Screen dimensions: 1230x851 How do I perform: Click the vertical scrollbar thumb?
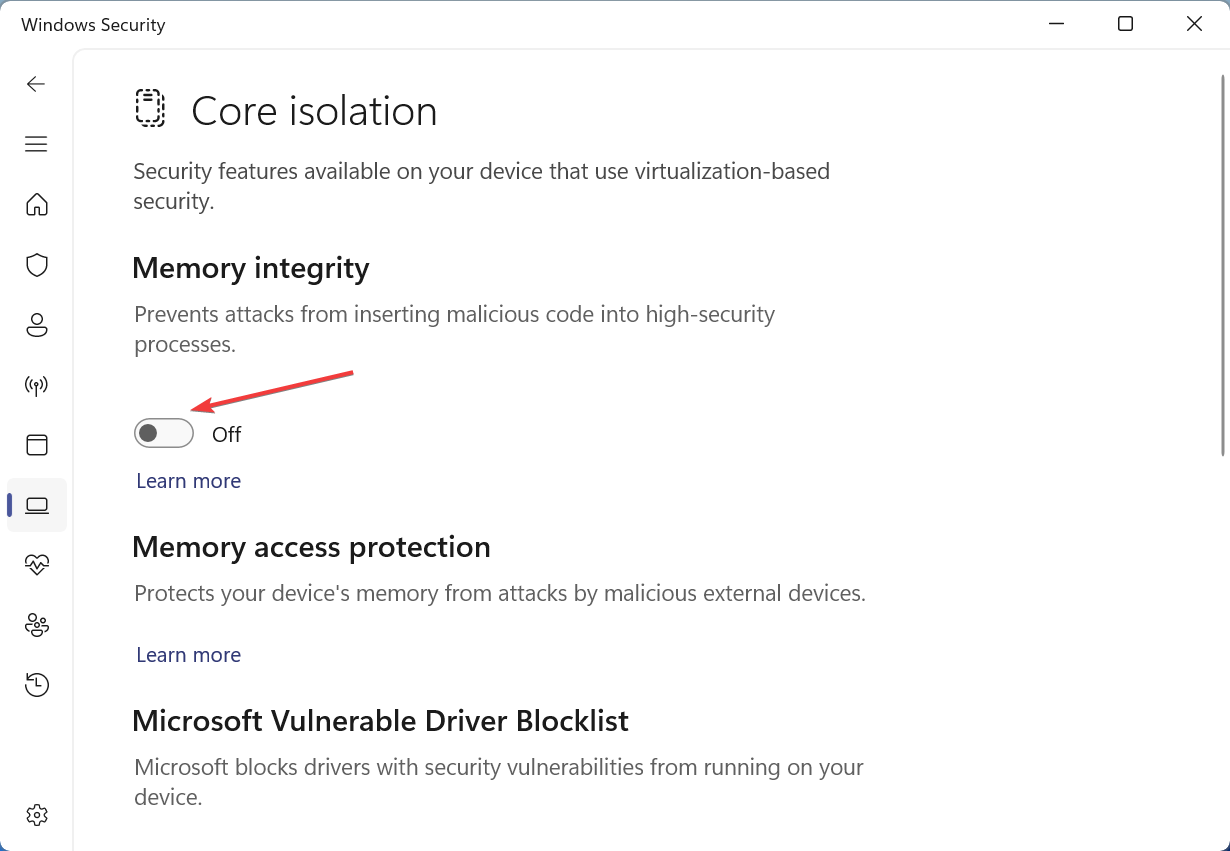tap(1223, 265)
